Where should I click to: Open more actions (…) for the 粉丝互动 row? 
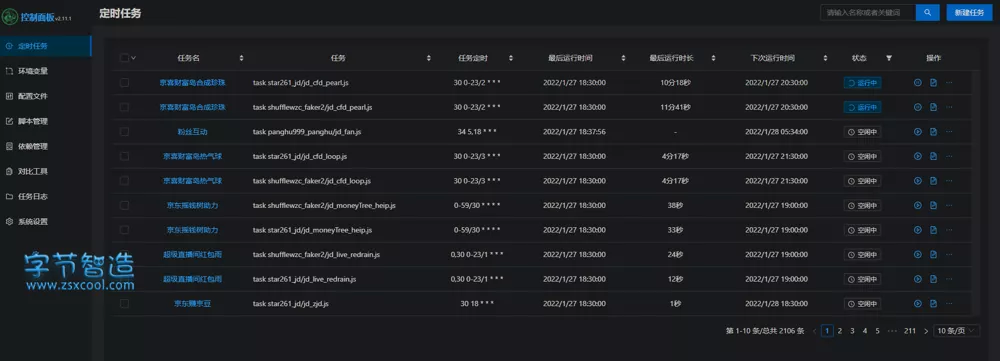[x=949, y=131]
